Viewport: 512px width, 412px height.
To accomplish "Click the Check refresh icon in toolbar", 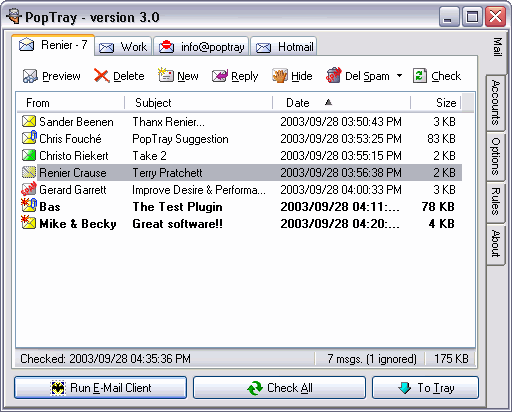I will pyautogui.click(x=420, y=76).
